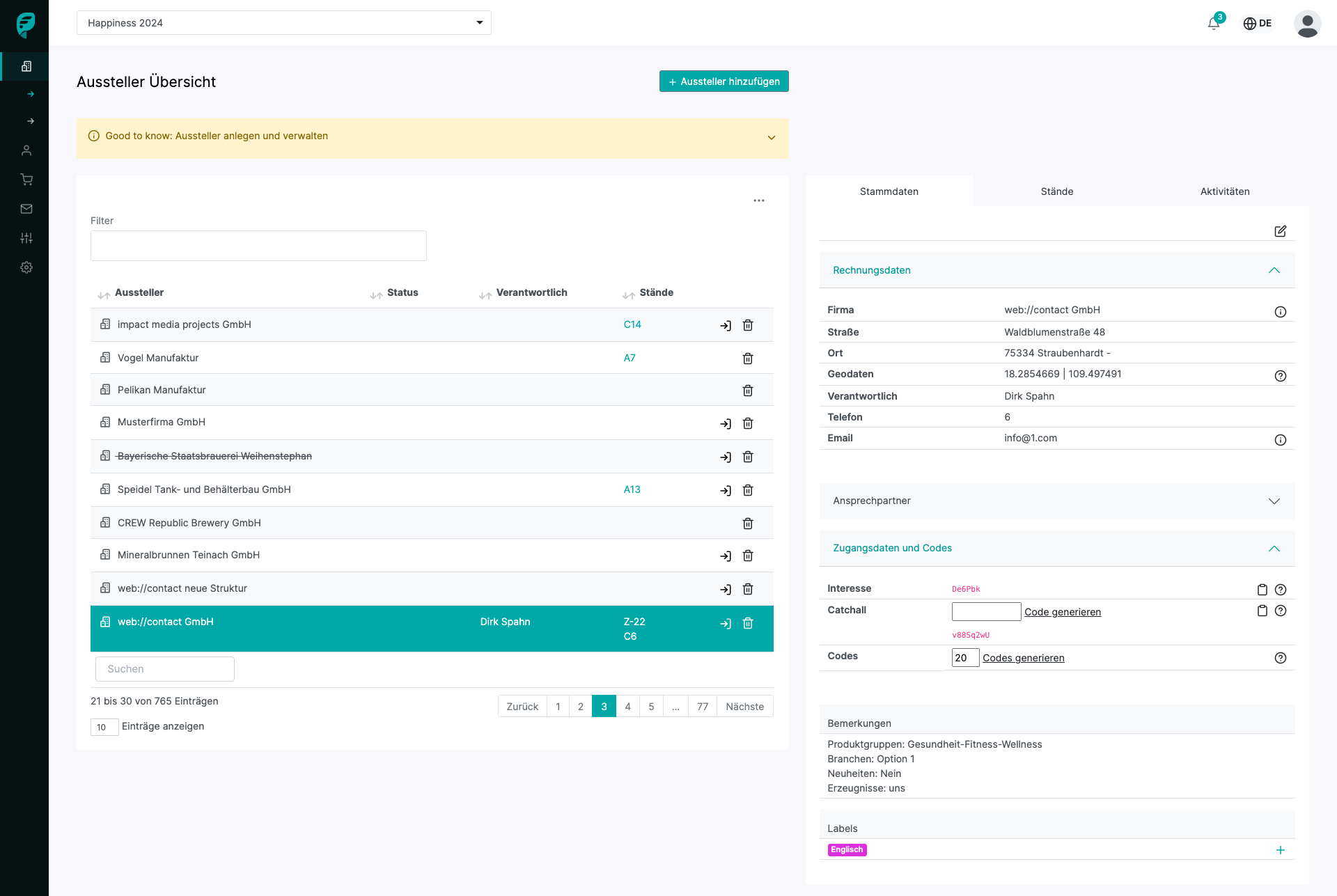Click the edit Stammdaten pencil icon
The width and height of the screenshot is (1337, 896).
click(x=1280, y=231)
